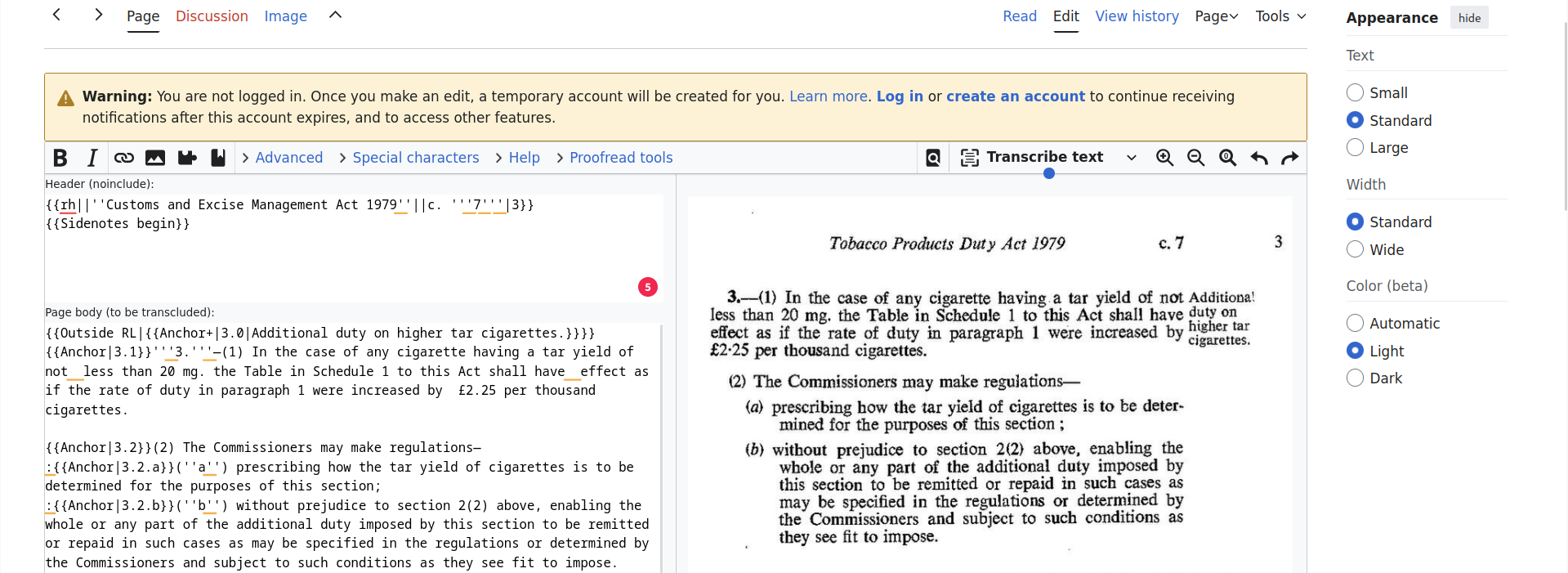1568x573 pixels.
Task: Reset the scan zoom to original size
Action: pyautogui.click(x=1227, y=158)
